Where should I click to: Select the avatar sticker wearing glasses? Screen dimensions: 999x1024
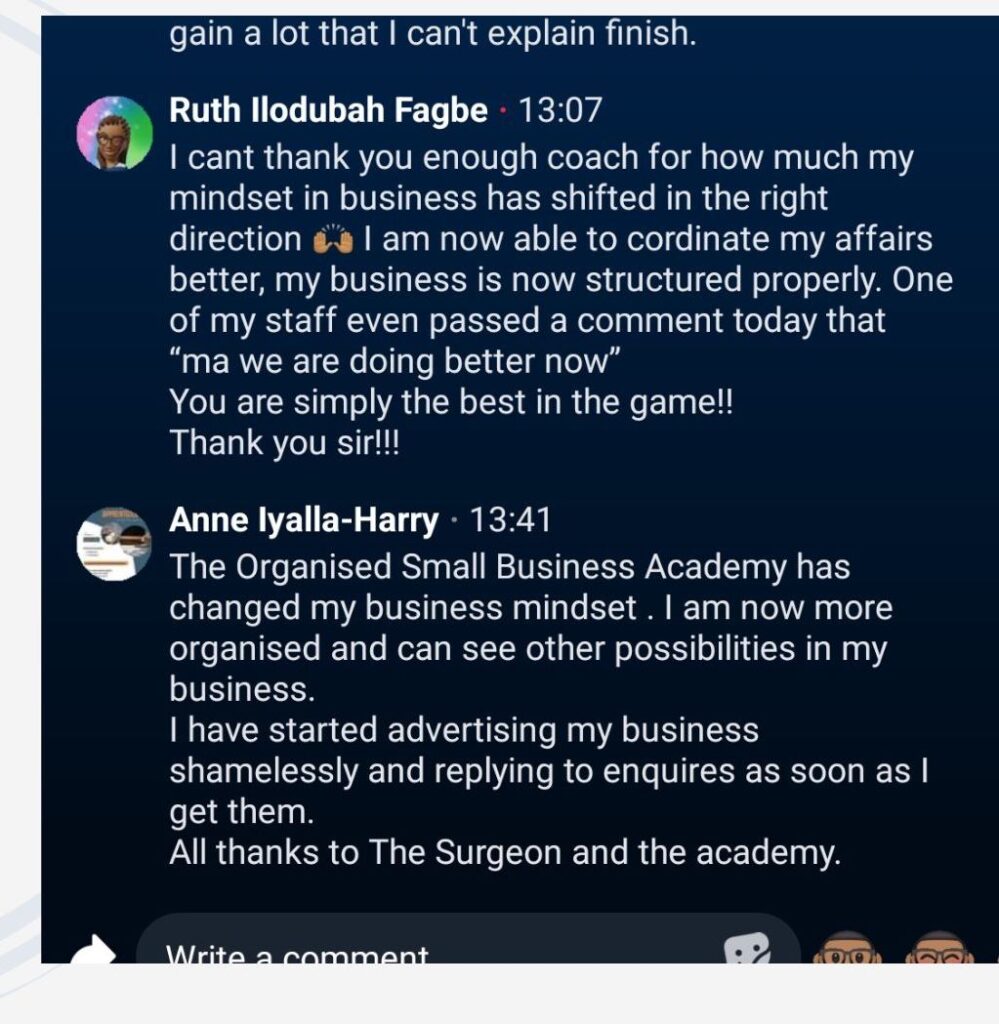coord(847,949)
